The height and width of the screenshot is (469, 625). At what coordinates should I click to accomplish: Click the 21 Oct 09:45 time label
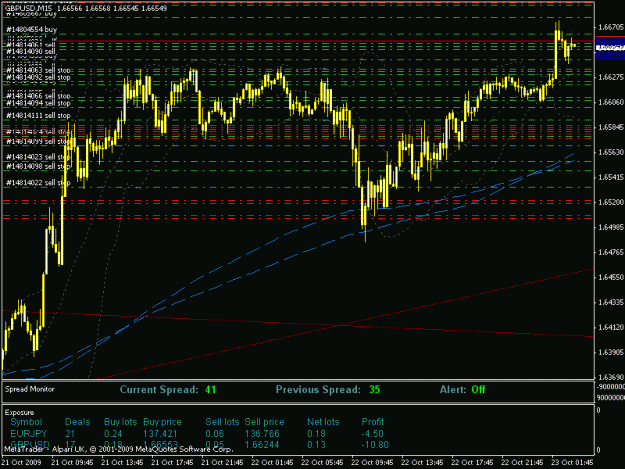(x=72, y=463)
